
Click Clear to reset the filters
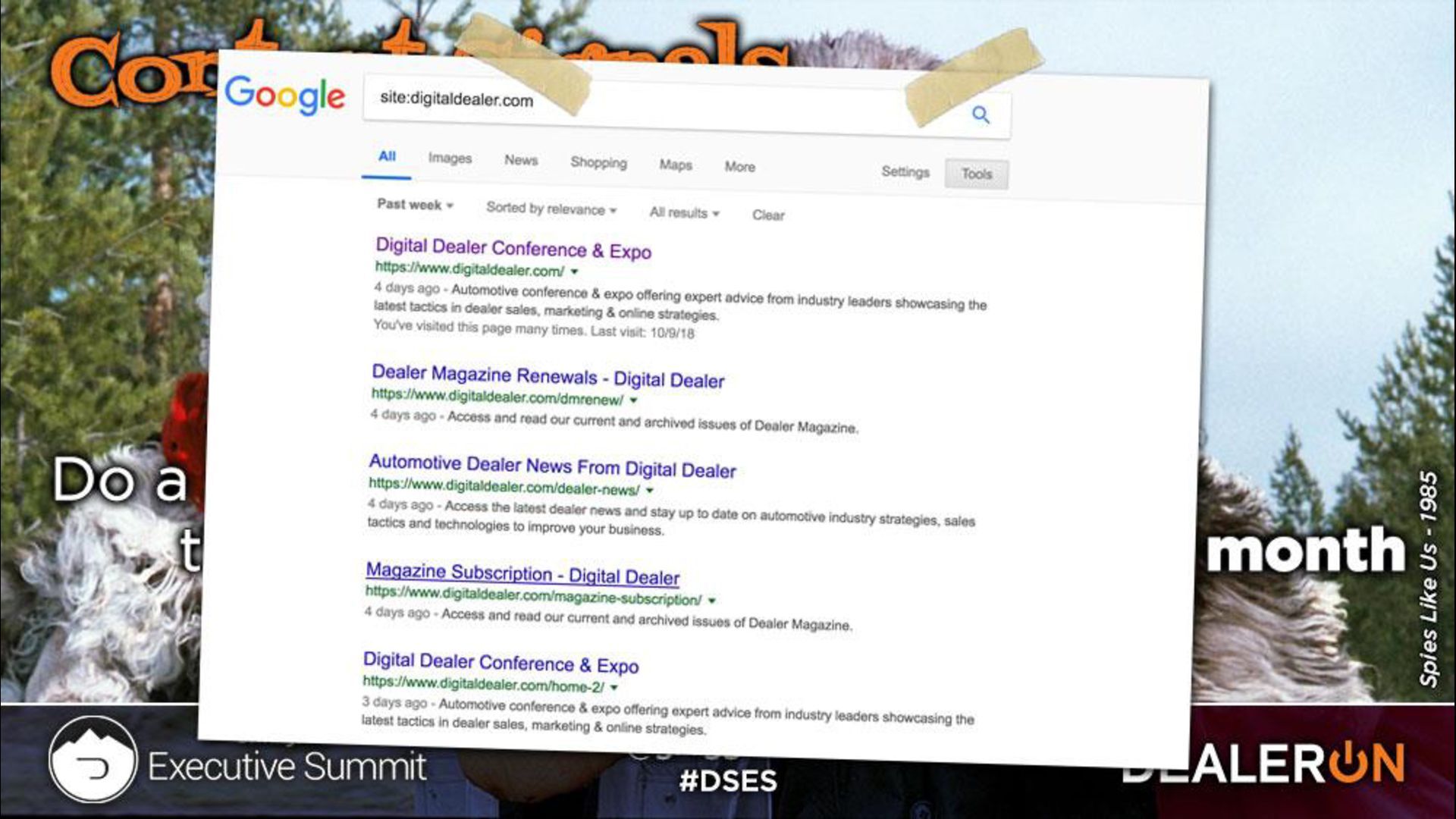(768, 215)
